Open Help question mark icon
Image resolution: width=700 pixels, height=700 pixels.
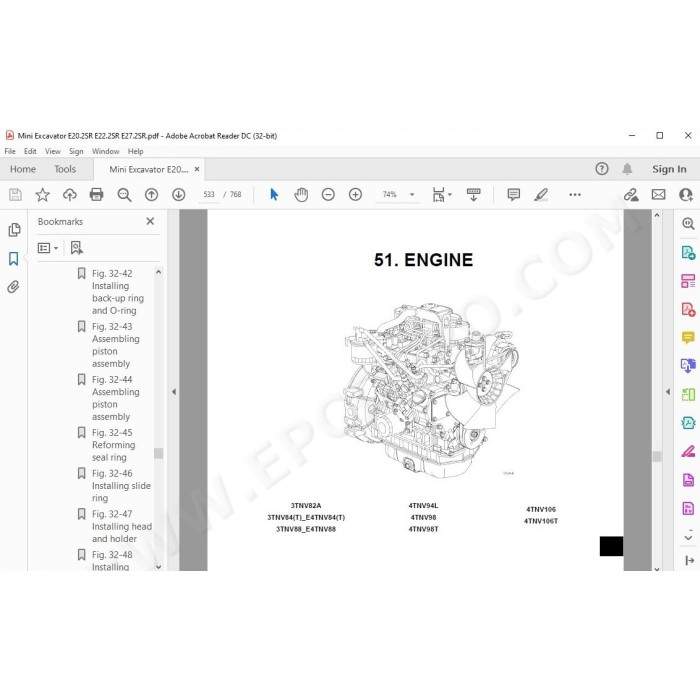point(602,169)
